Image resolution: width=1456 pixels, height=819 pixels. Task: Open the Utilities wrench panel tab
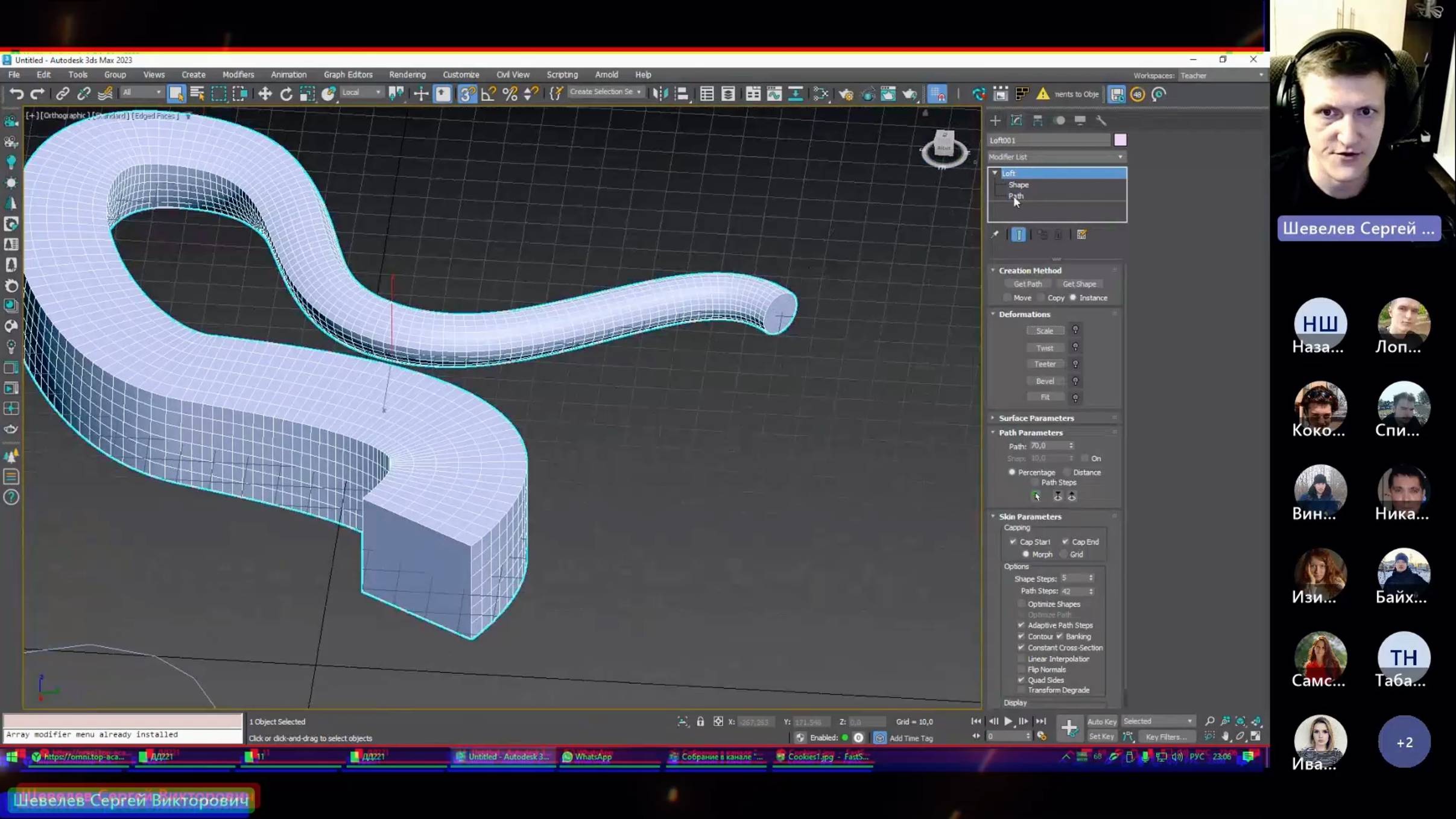click(x=1101, y=121)
